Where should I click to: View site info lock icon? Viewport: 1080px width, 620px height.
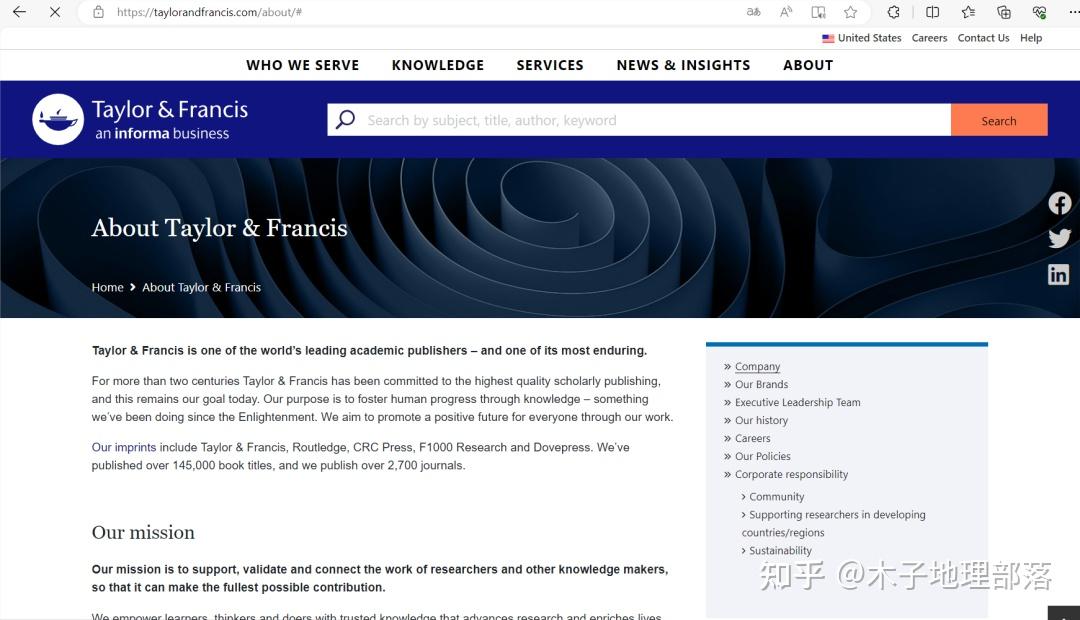[98, 12]
